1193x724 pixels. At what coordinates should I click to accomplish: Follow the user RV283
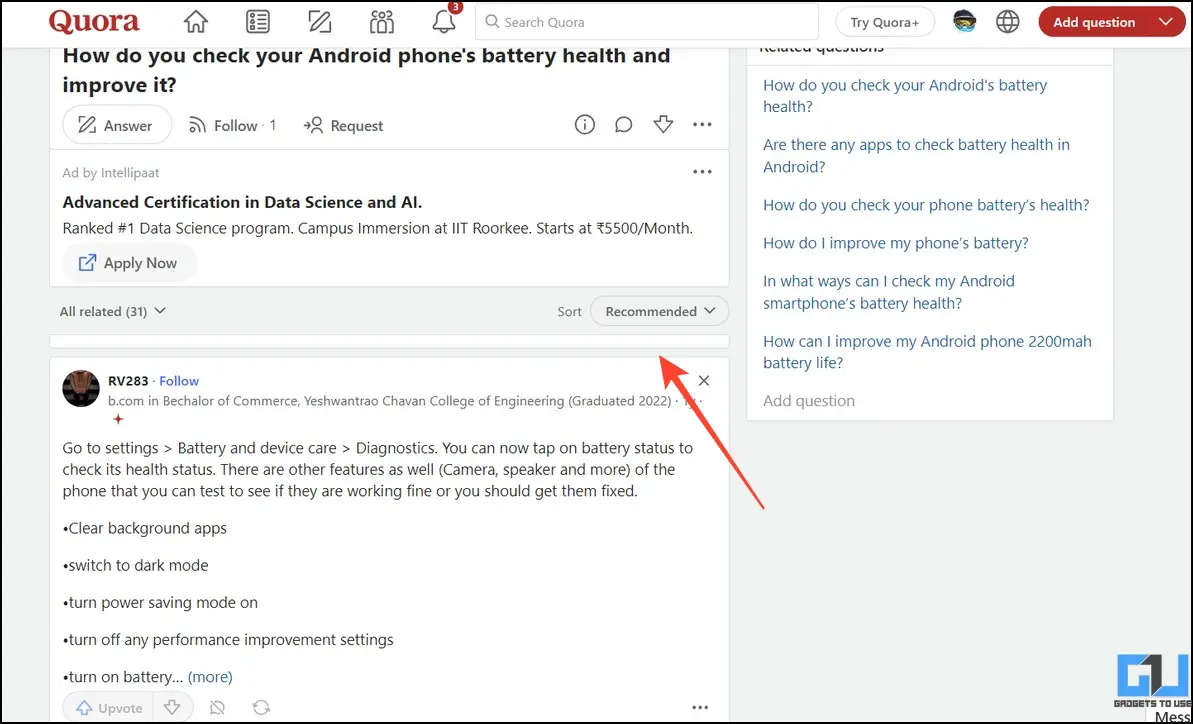[179, 381]
